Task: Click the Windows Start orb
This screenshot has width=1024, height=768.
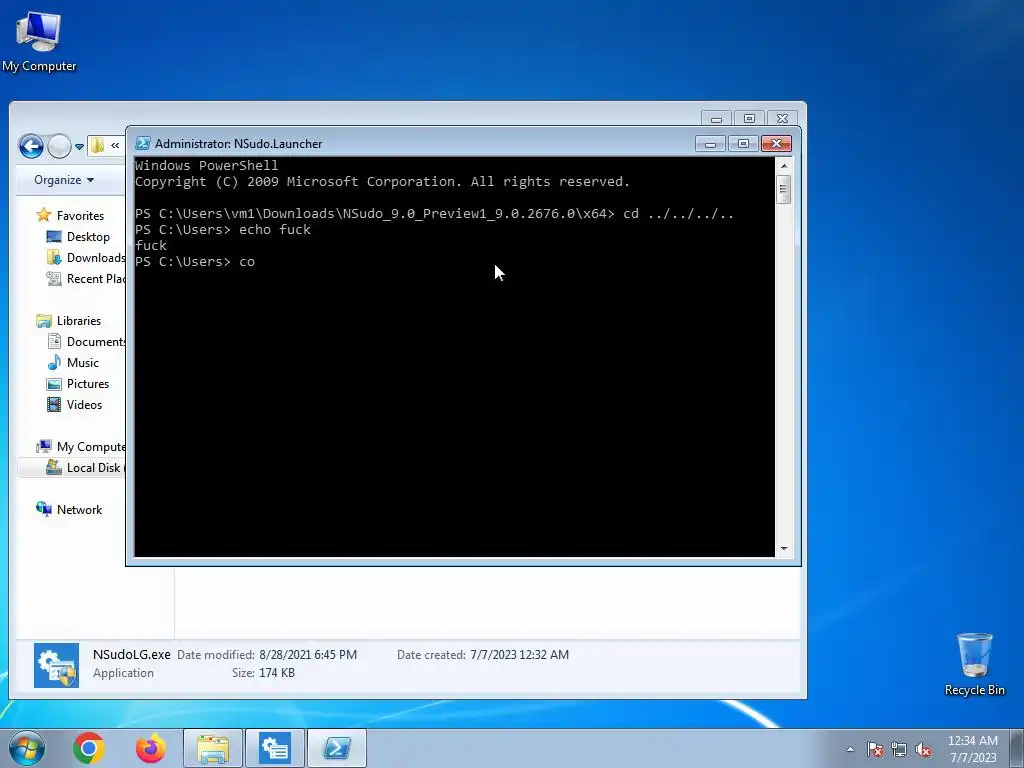Action: [27, 748]
